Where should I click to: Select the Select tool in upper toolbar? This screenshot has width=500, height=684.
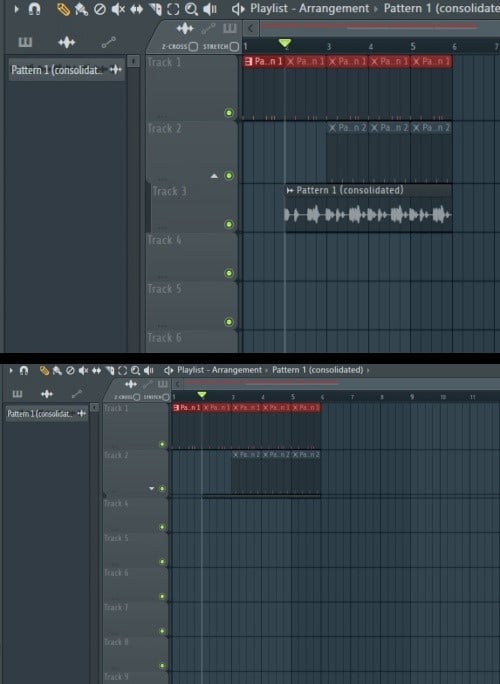(x=173, y=9)
